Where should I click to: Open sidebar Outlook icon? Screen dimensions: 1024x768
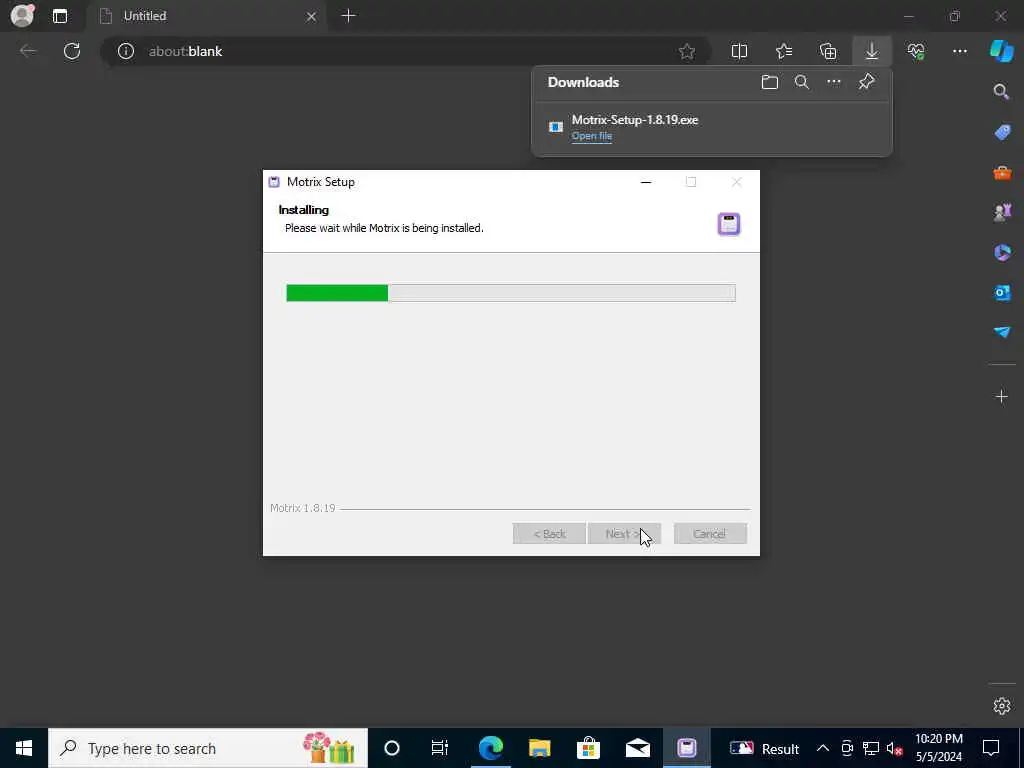(1001, 293)
